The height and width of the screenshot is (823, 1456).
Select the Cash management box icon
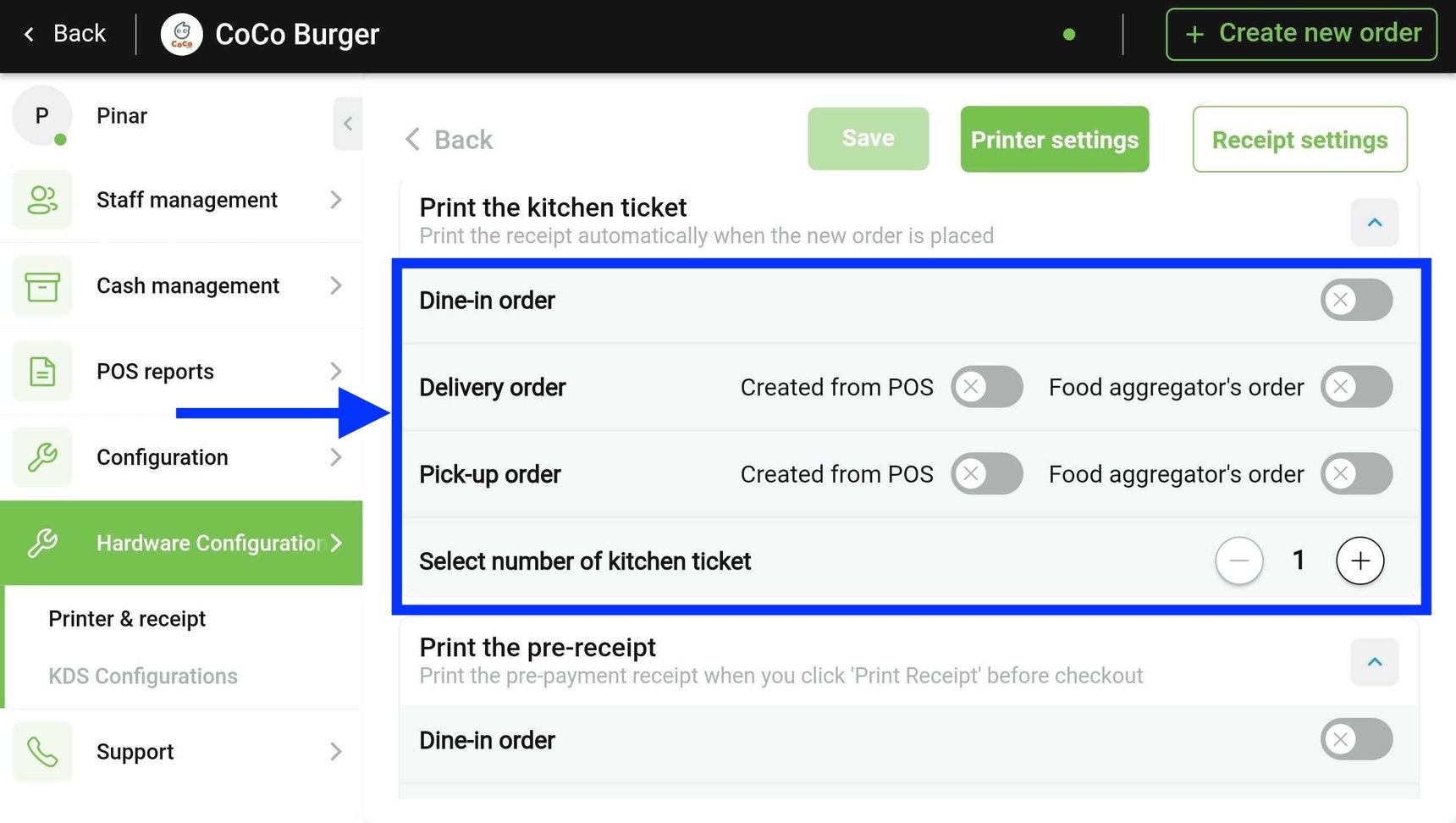point(42,286)
